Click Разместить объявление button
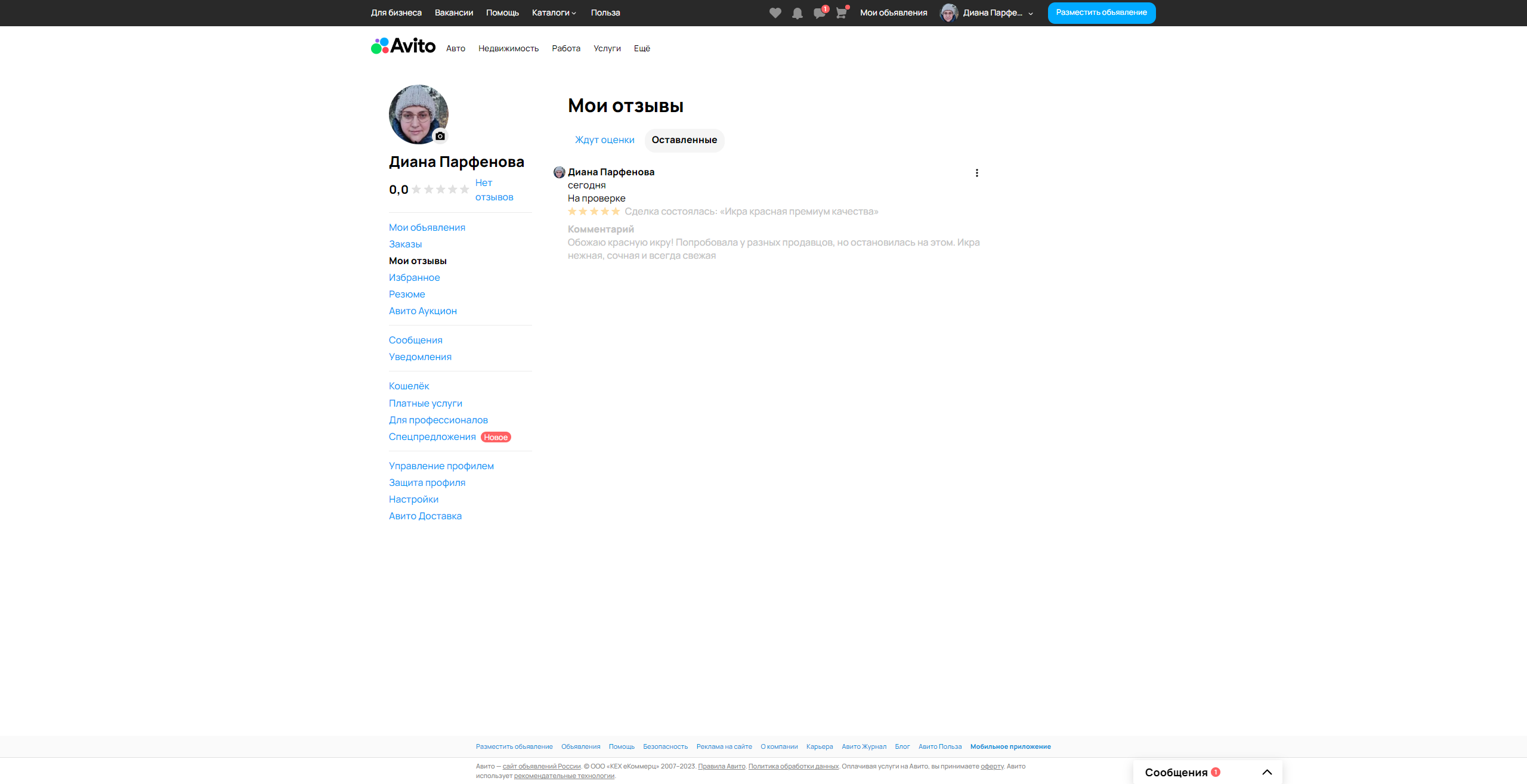1527x784 pixels. click(1101, 13)
